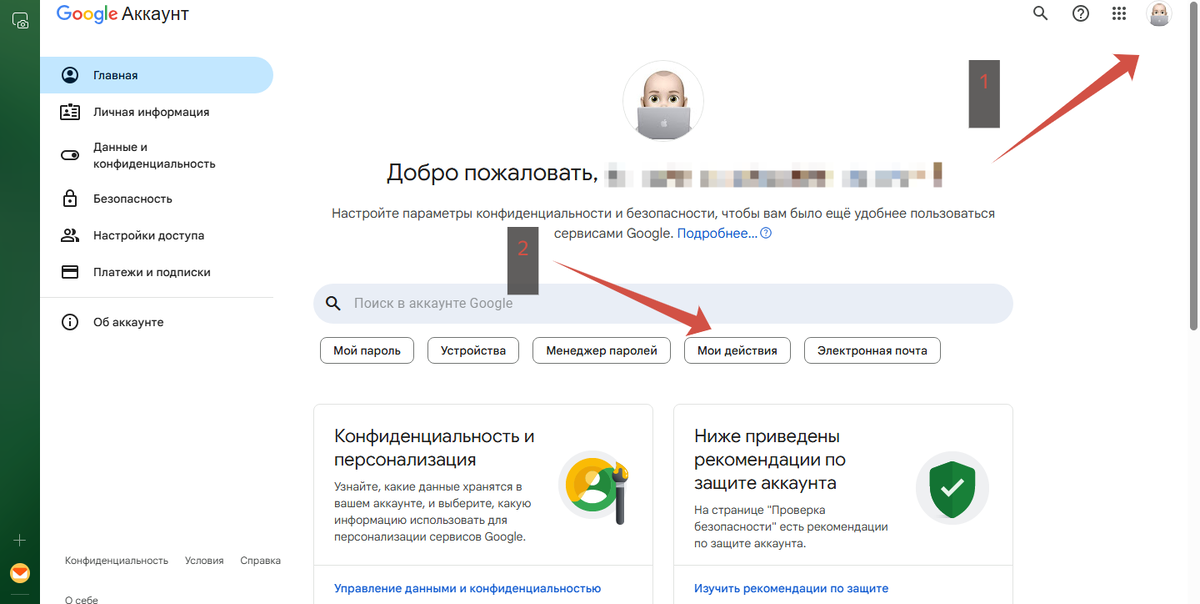The height and width of the screenshot is (604, 1200).
Task: Click the Безопасность lock icon
Action: click(x=70, y=198)
